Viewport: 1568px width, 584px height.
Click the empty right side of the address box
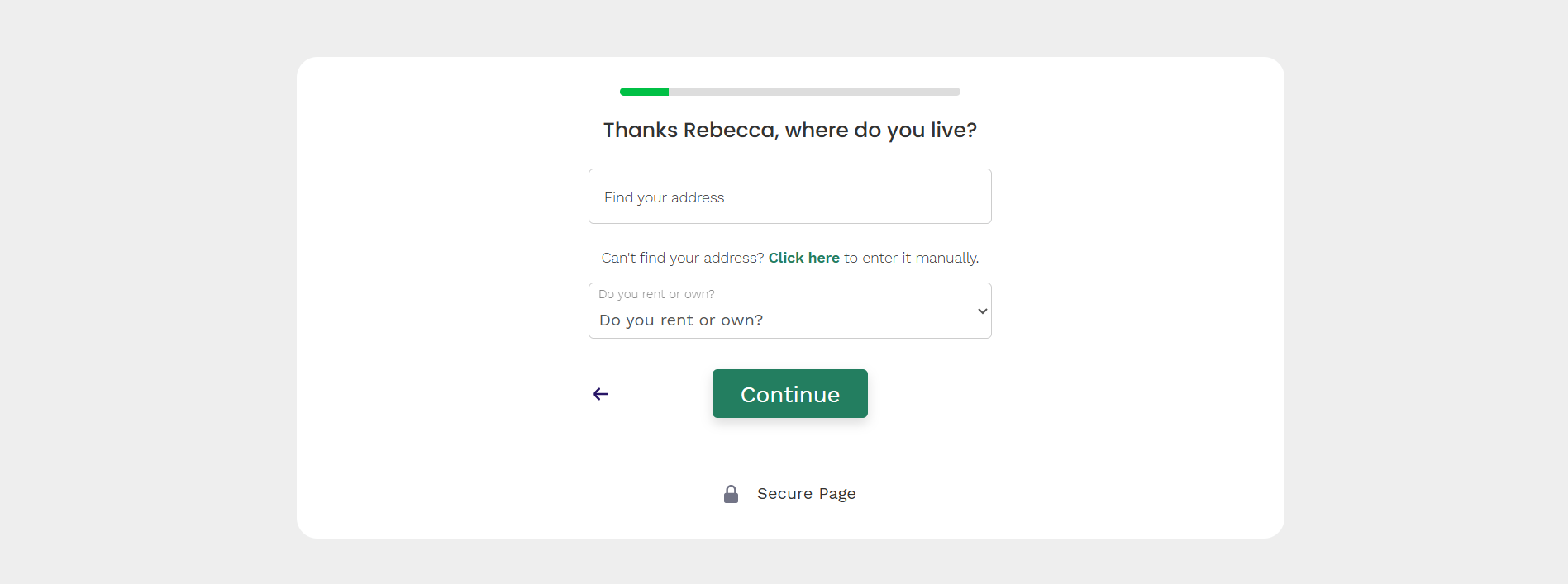909,197
